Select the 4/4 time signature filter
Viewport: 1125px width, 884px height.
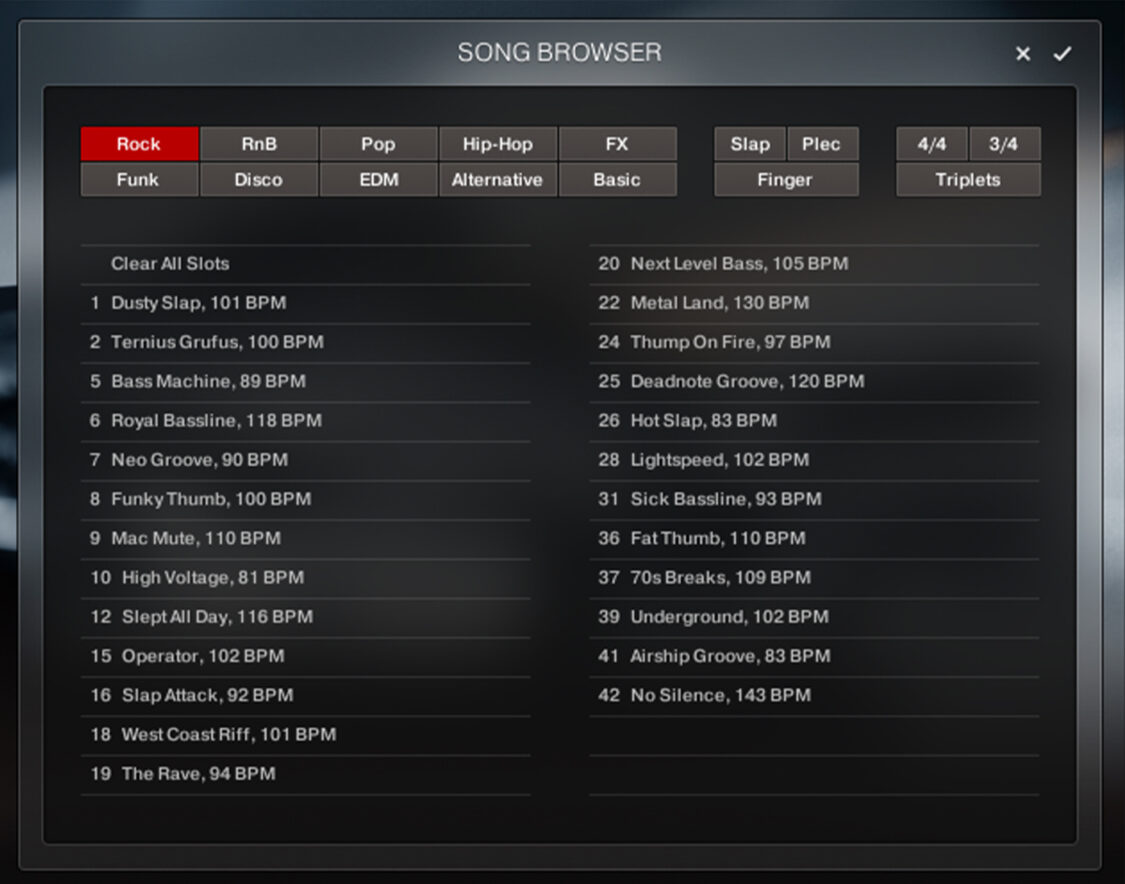click(932, 144)
